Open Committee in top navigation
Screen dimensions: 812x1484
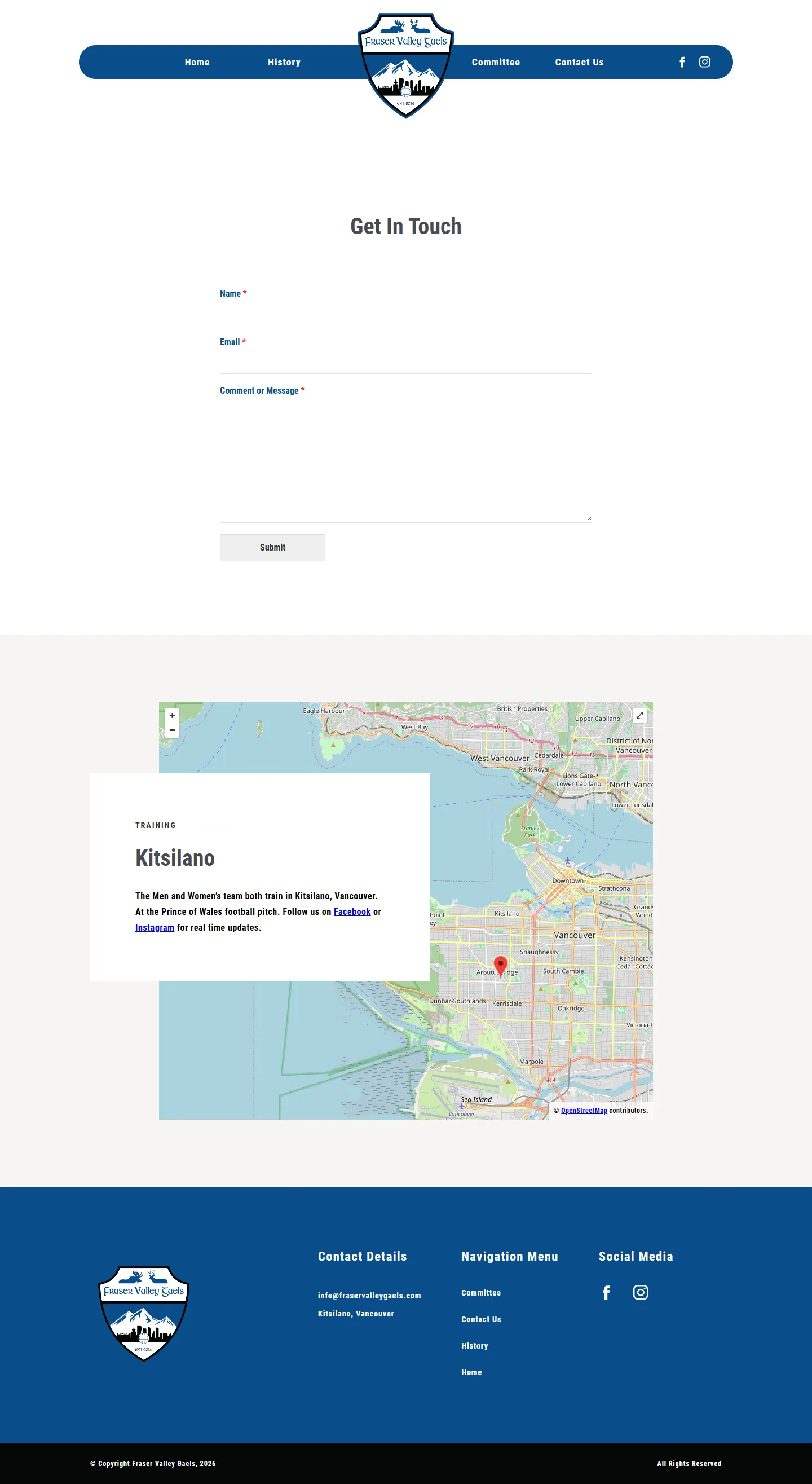(x=496, y=62)
